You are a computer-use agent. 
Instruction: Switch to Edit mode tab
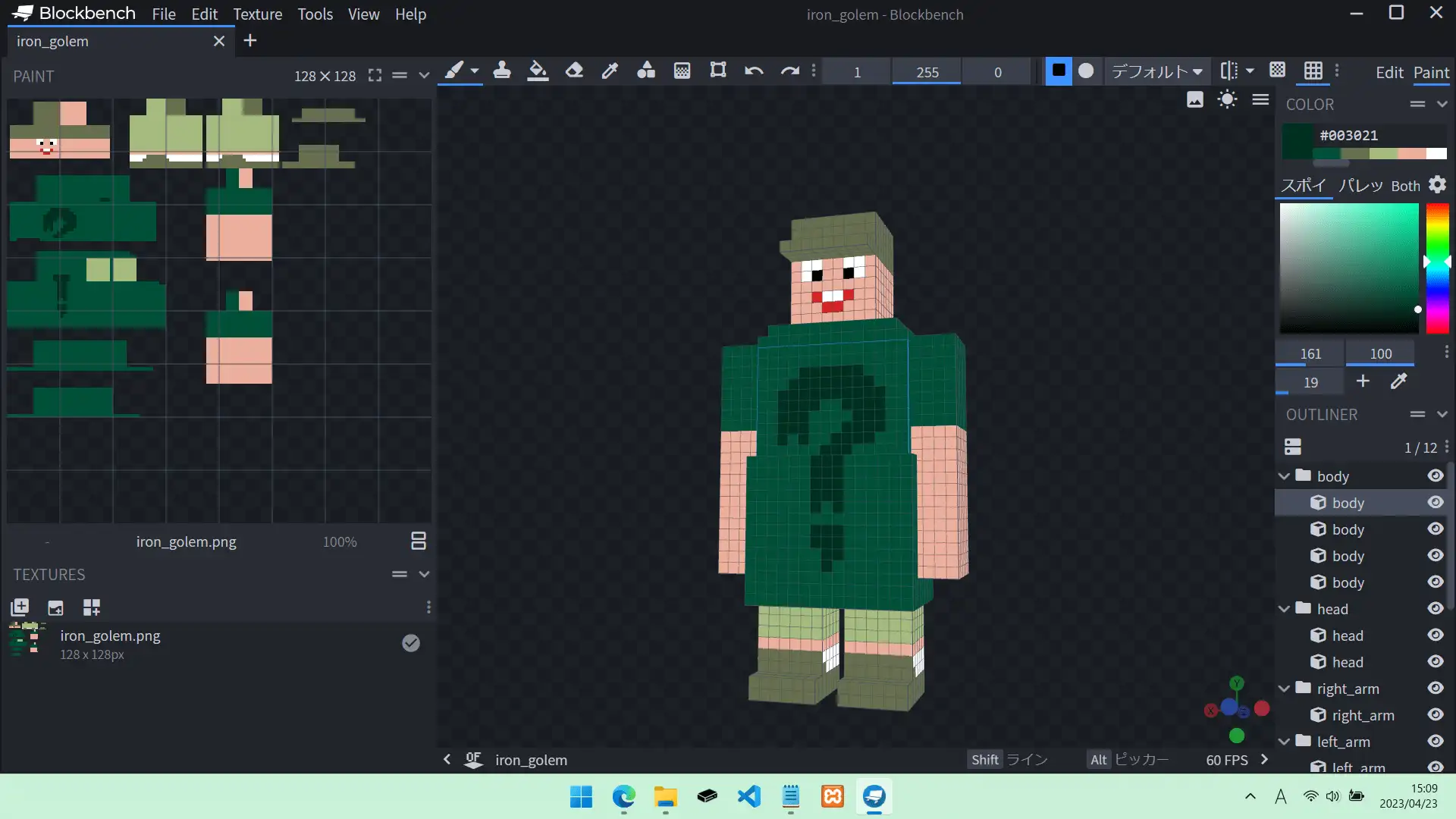[x=1389, y=73]
